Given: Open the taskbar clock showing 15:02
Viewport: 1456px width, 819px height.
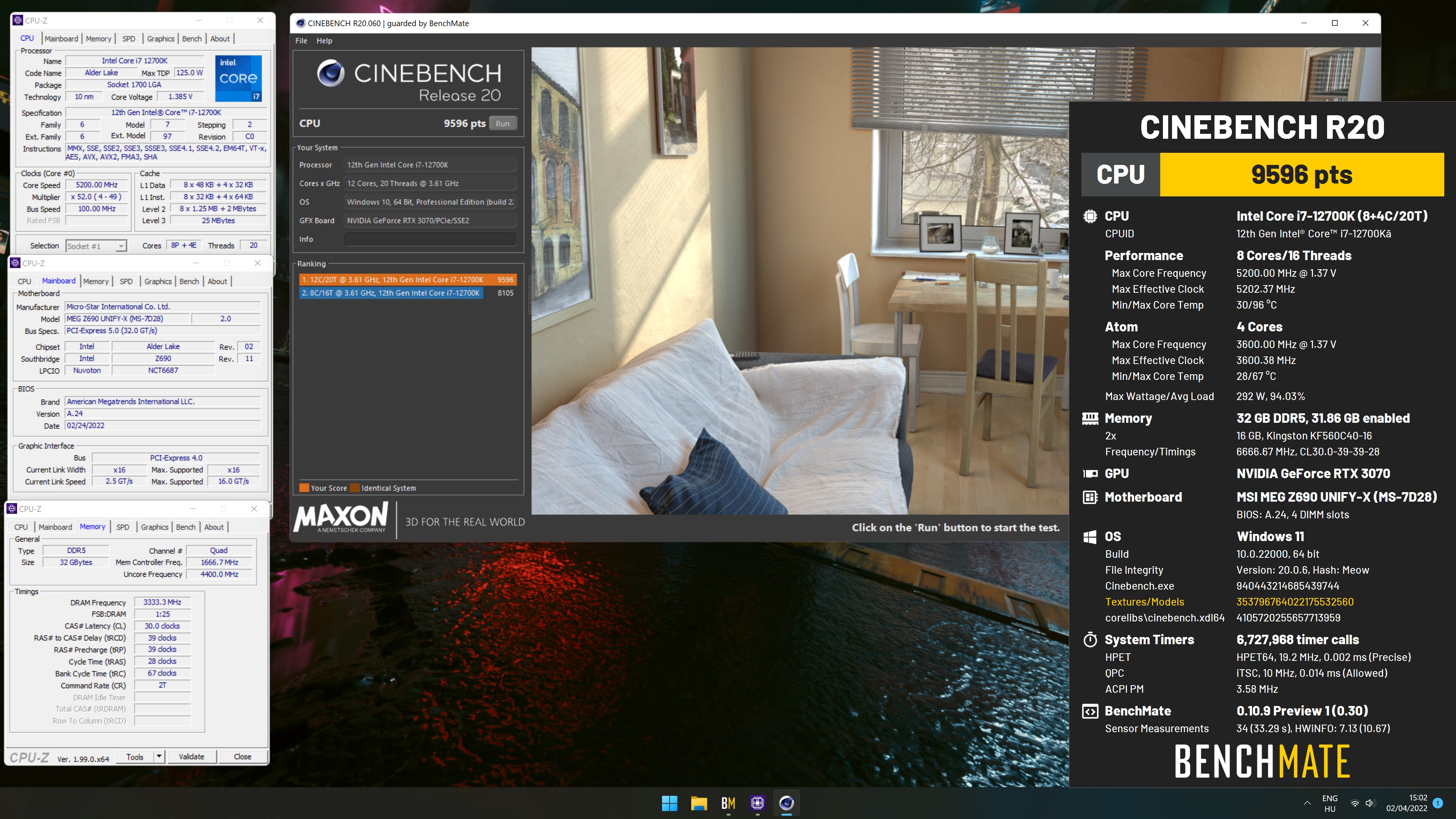Looking at the screenshot, I should [x=1406, y=803].
